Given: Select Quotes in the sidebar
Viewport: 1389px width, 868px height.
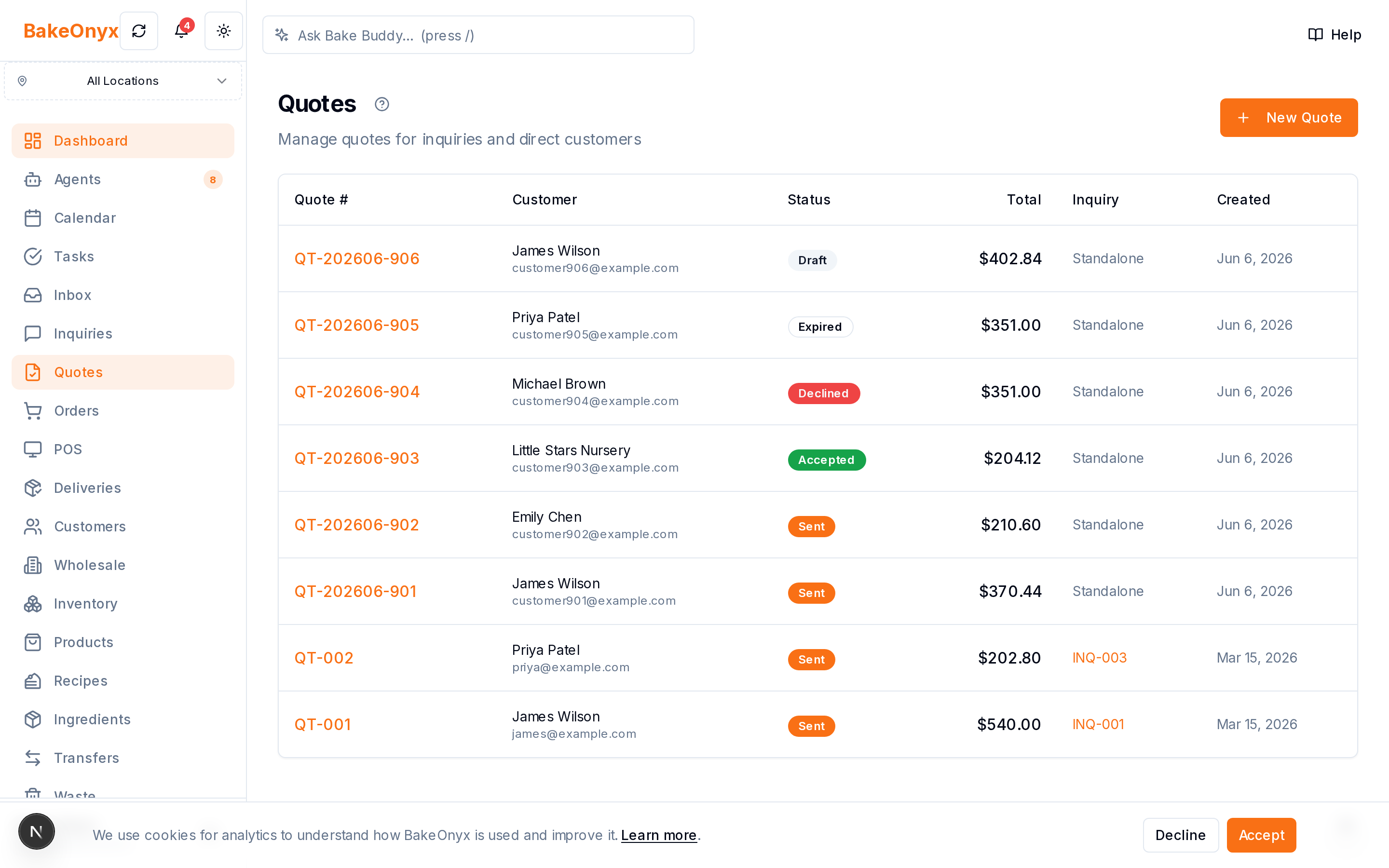Looking at the screenshot, I should coord(123,372).
